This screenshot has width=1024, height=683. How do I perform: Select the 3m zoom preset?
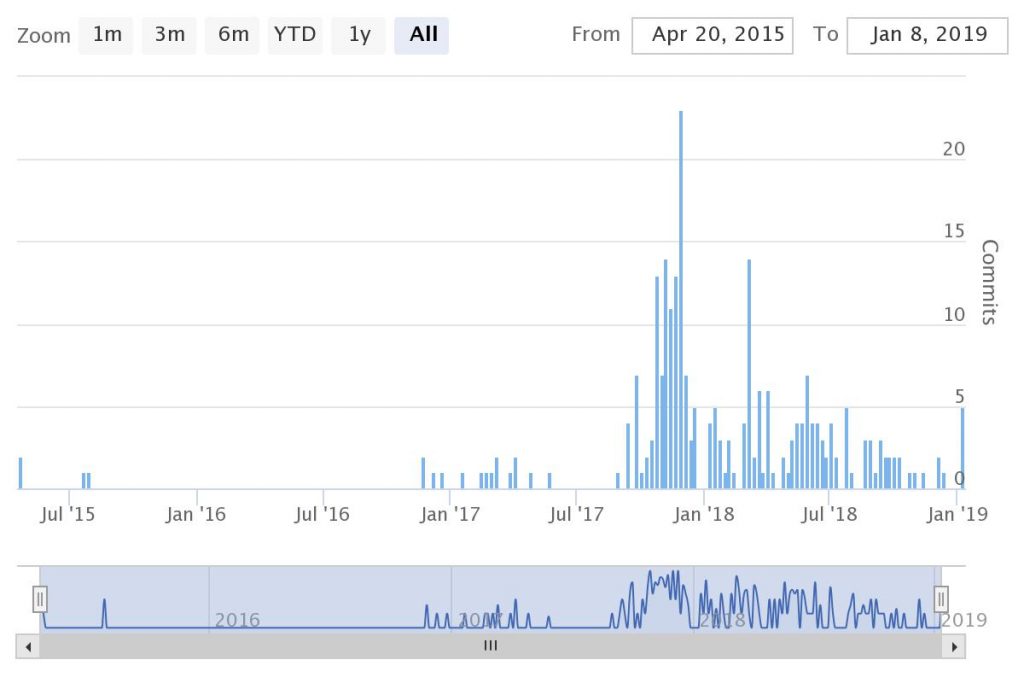tap(169, 35)
